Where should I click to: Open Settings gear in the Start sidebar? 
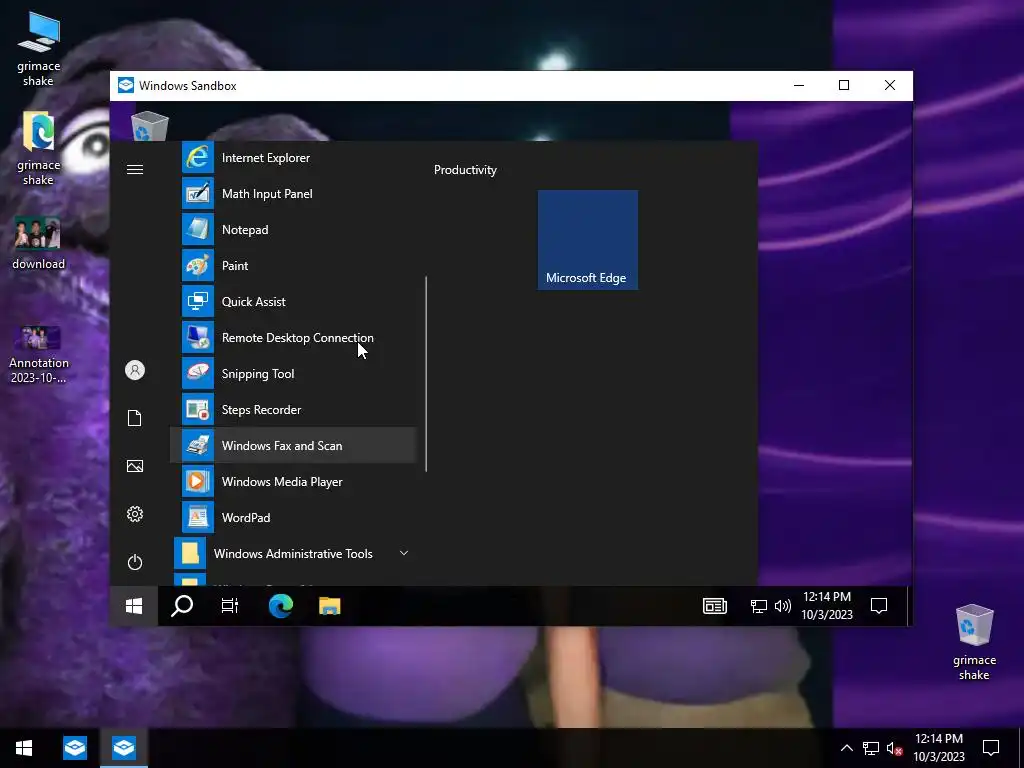(135, 514)
